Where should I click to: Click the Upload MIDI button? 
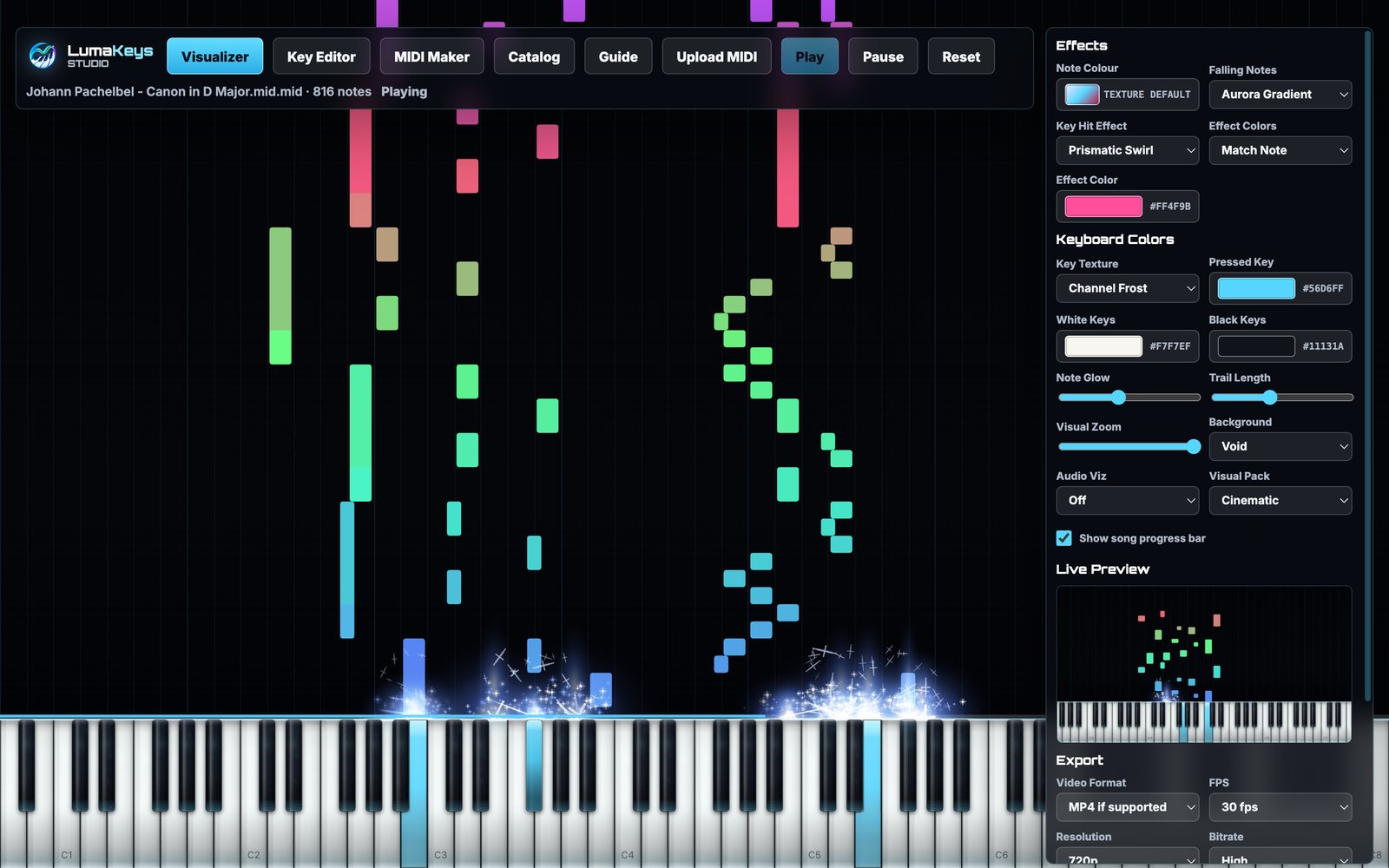point(716,56)
